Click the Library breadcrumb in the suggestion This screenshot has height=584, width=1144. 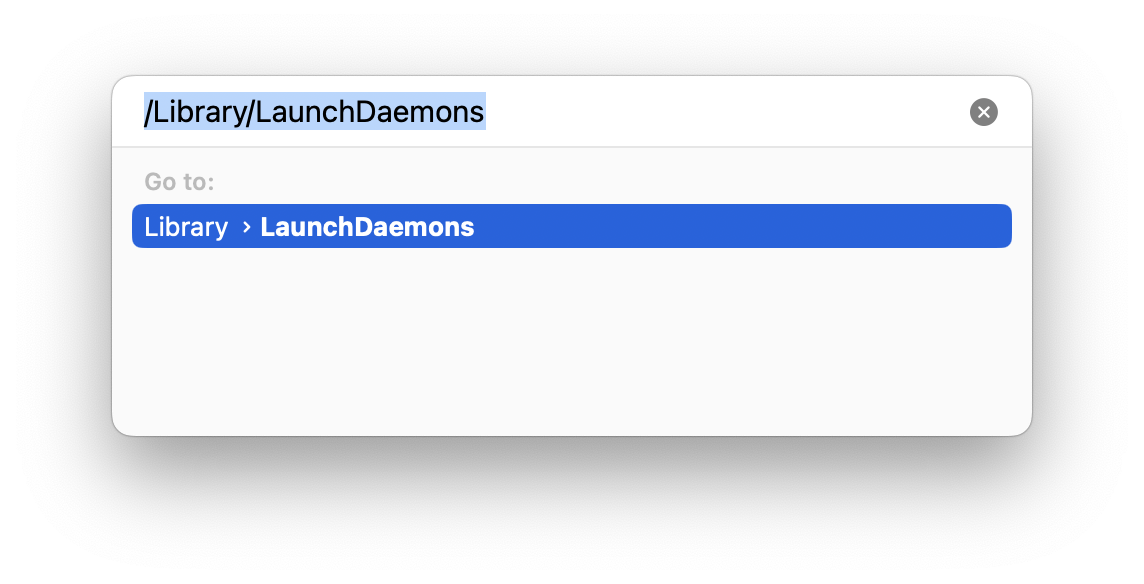[x=186, y=226]
